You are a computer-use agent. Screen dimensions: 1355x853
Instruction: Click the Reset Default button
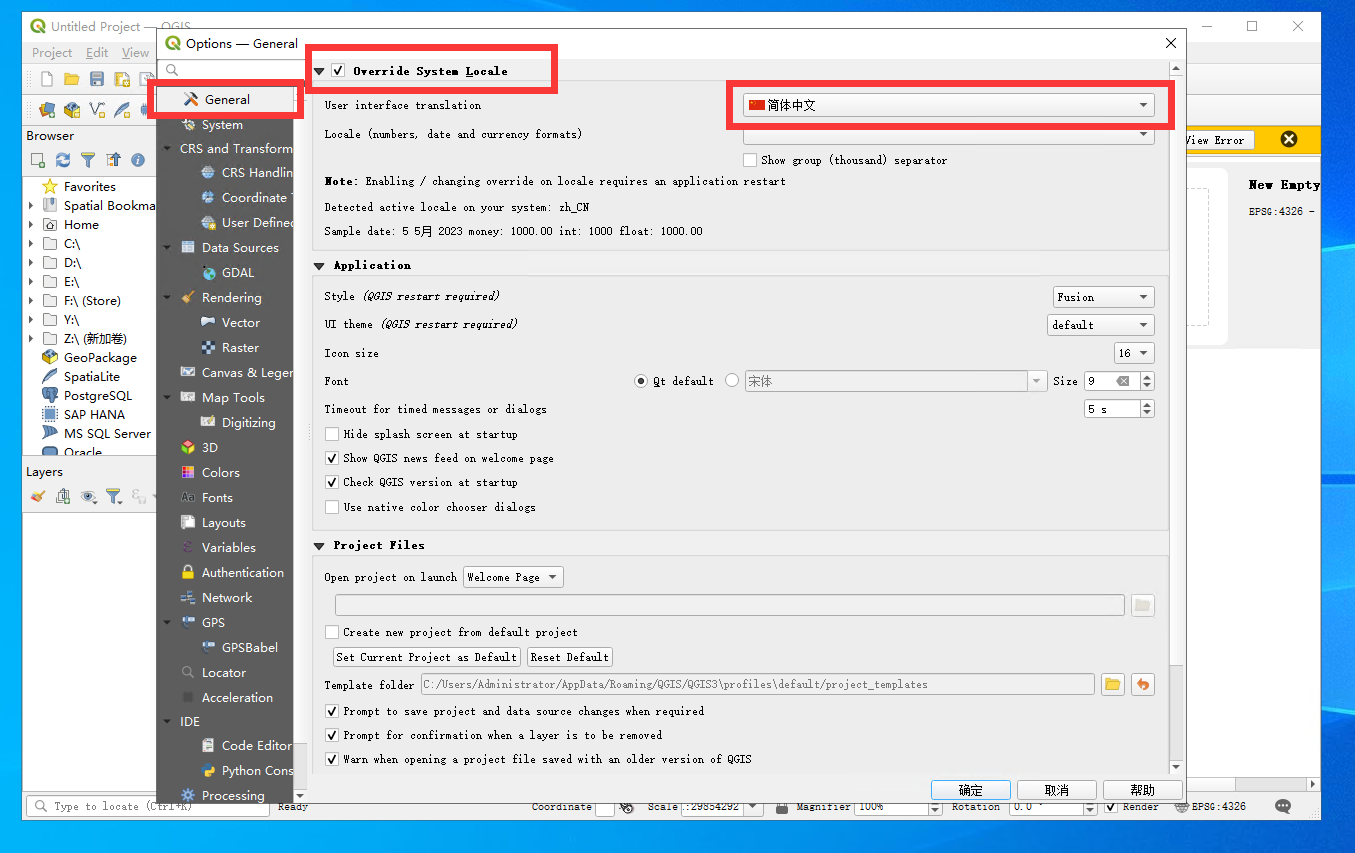pos(569,657)
